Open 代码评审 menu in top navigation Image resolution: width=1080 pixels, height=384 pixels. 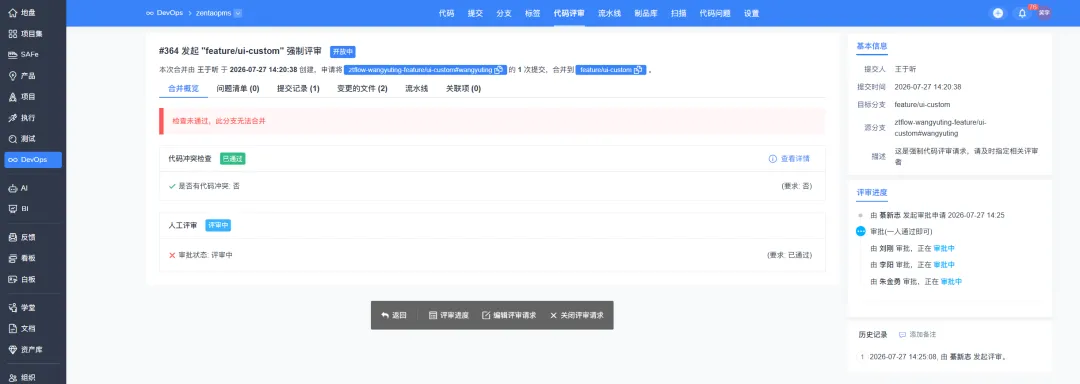point(570,13)
